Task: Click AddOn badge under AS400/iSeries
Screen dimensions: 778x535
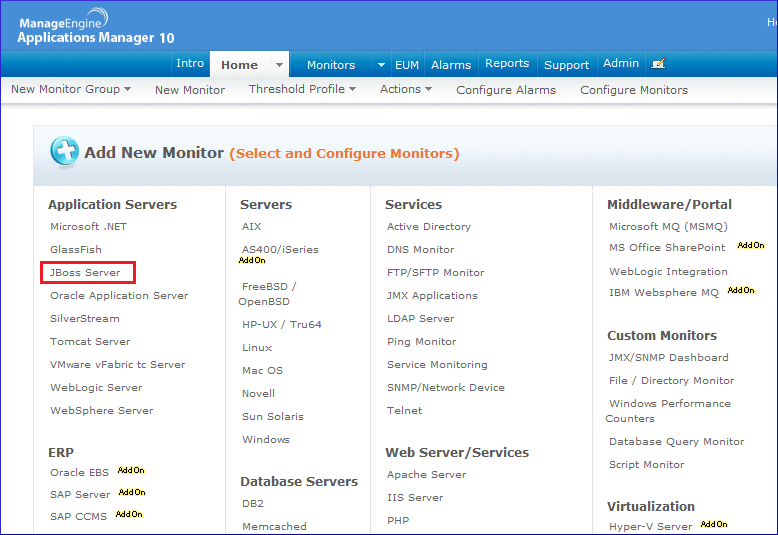Action: pos(252,261)
